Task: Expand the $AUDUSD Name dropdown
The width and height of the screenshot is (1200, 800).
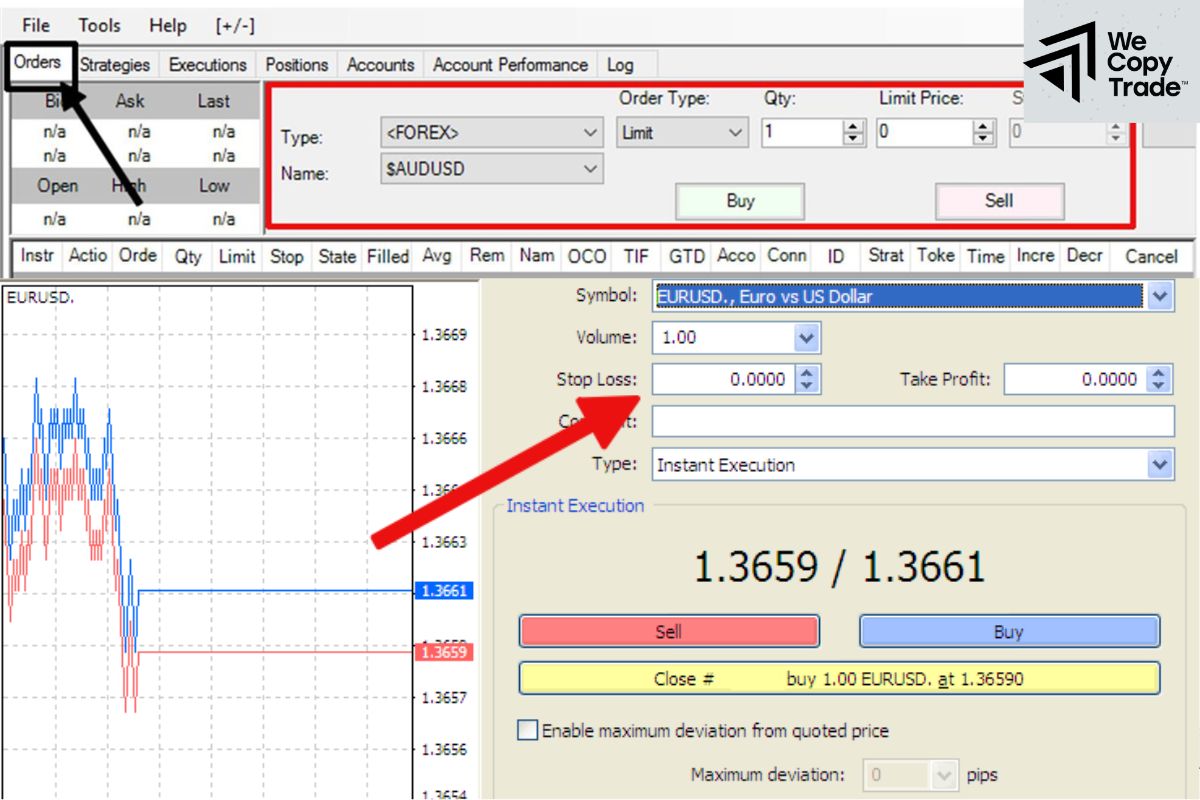Action: pyautogui.click(x=590, y=169)
